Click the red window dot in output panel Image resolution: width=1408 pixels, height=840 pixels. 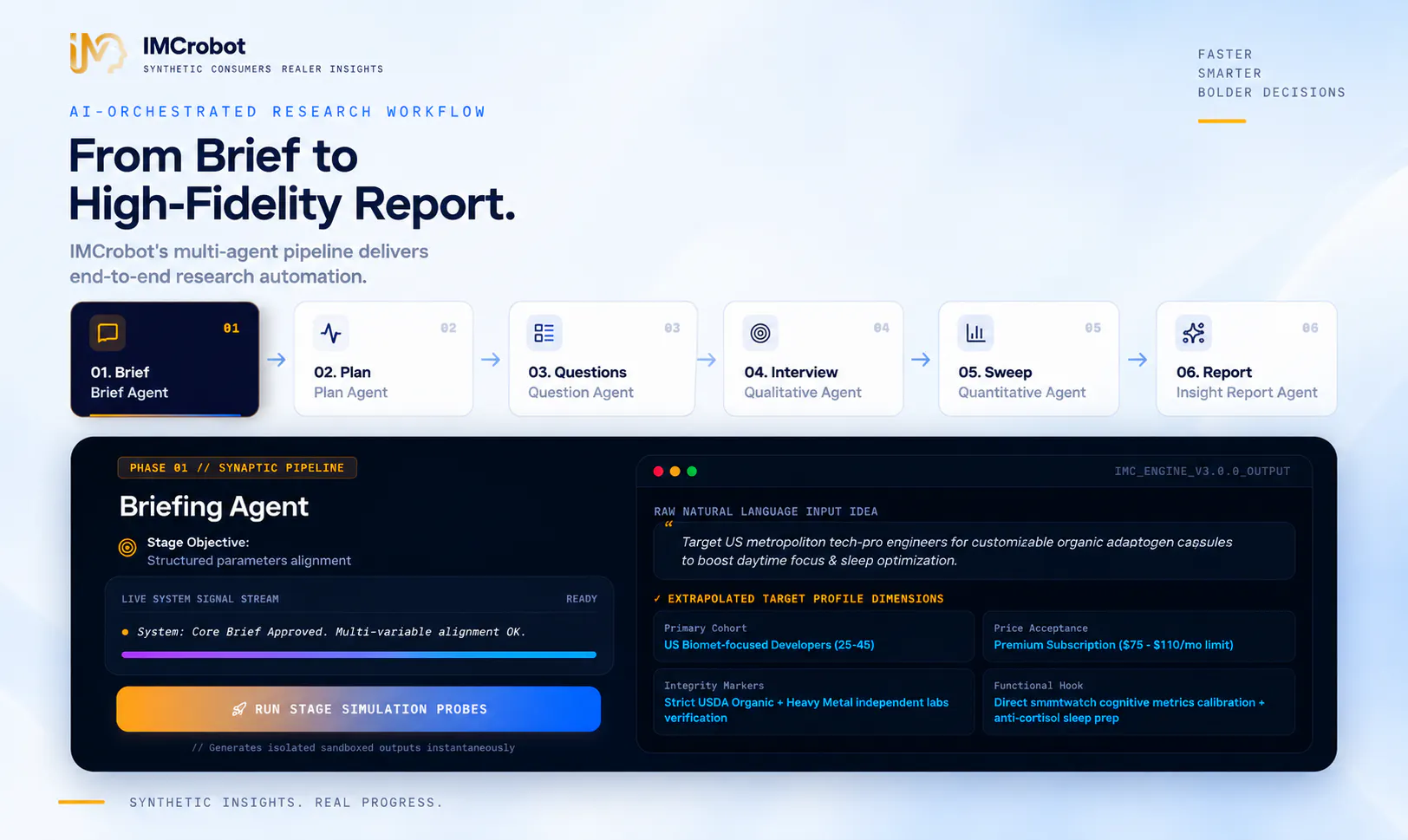659,472
